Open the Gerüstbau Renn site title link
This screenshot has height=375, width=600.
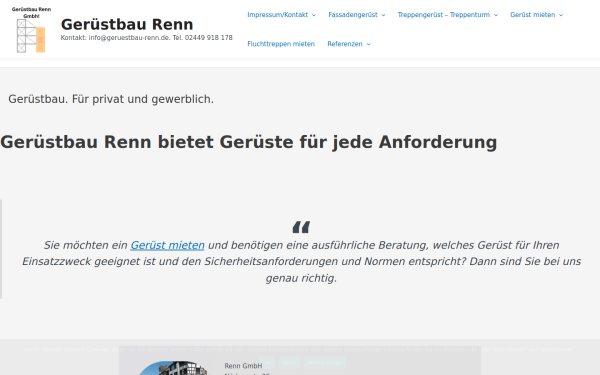point(127,24)
